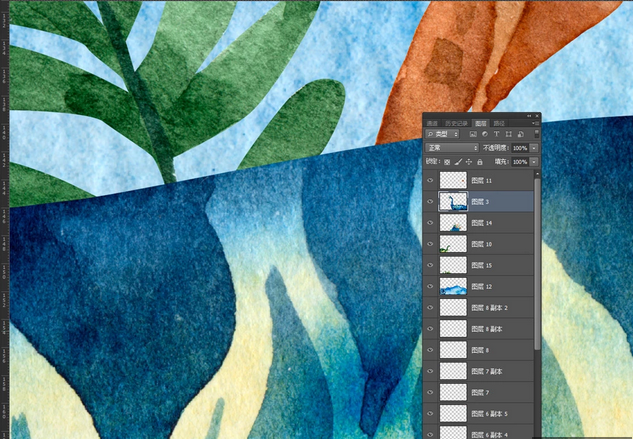Screen dimensions: 633x439
Task: Expand the opacity 不透明度 arrow
Action: tap(534, 147)
